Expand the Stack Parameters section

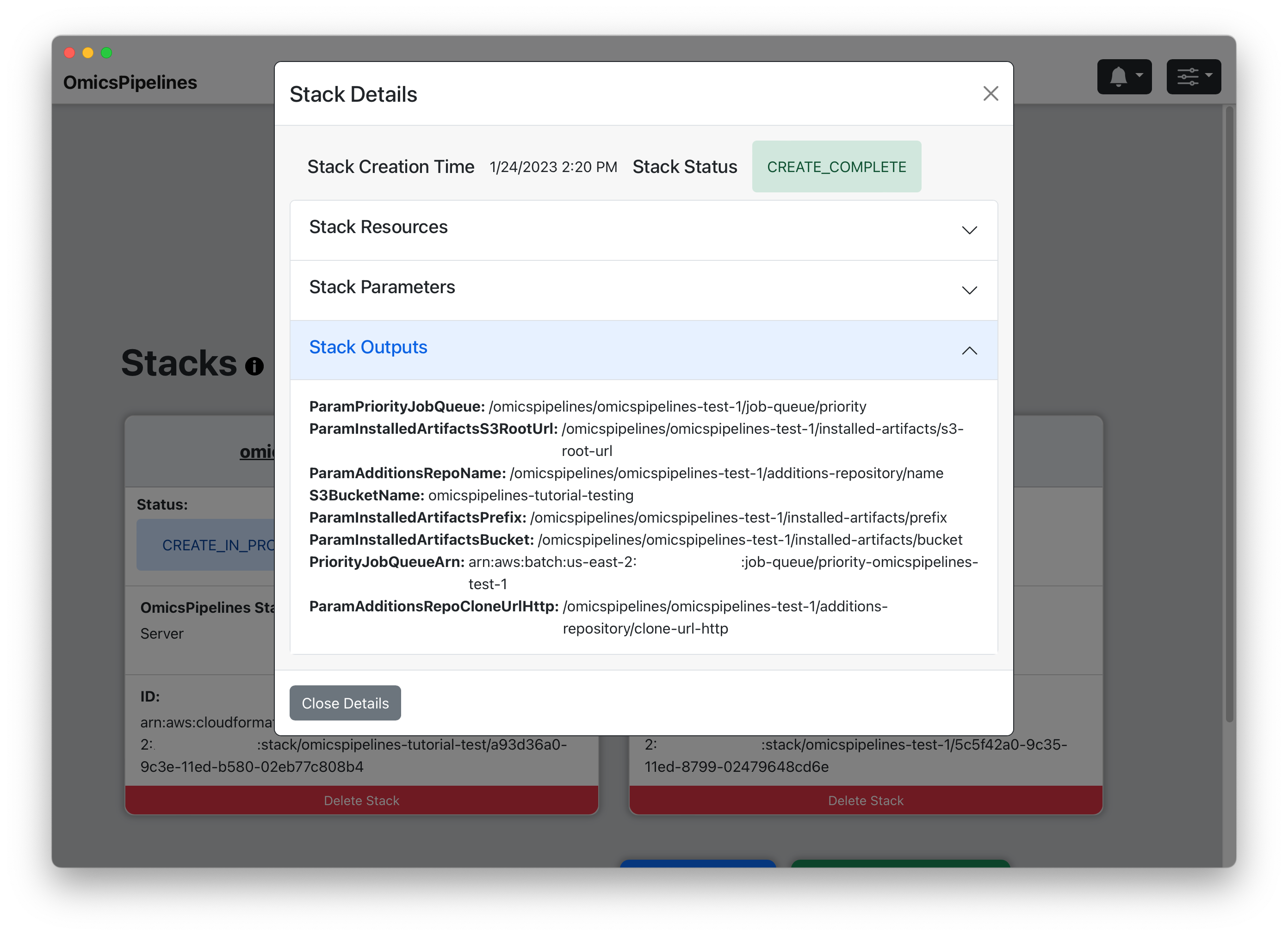click(644, 290)
